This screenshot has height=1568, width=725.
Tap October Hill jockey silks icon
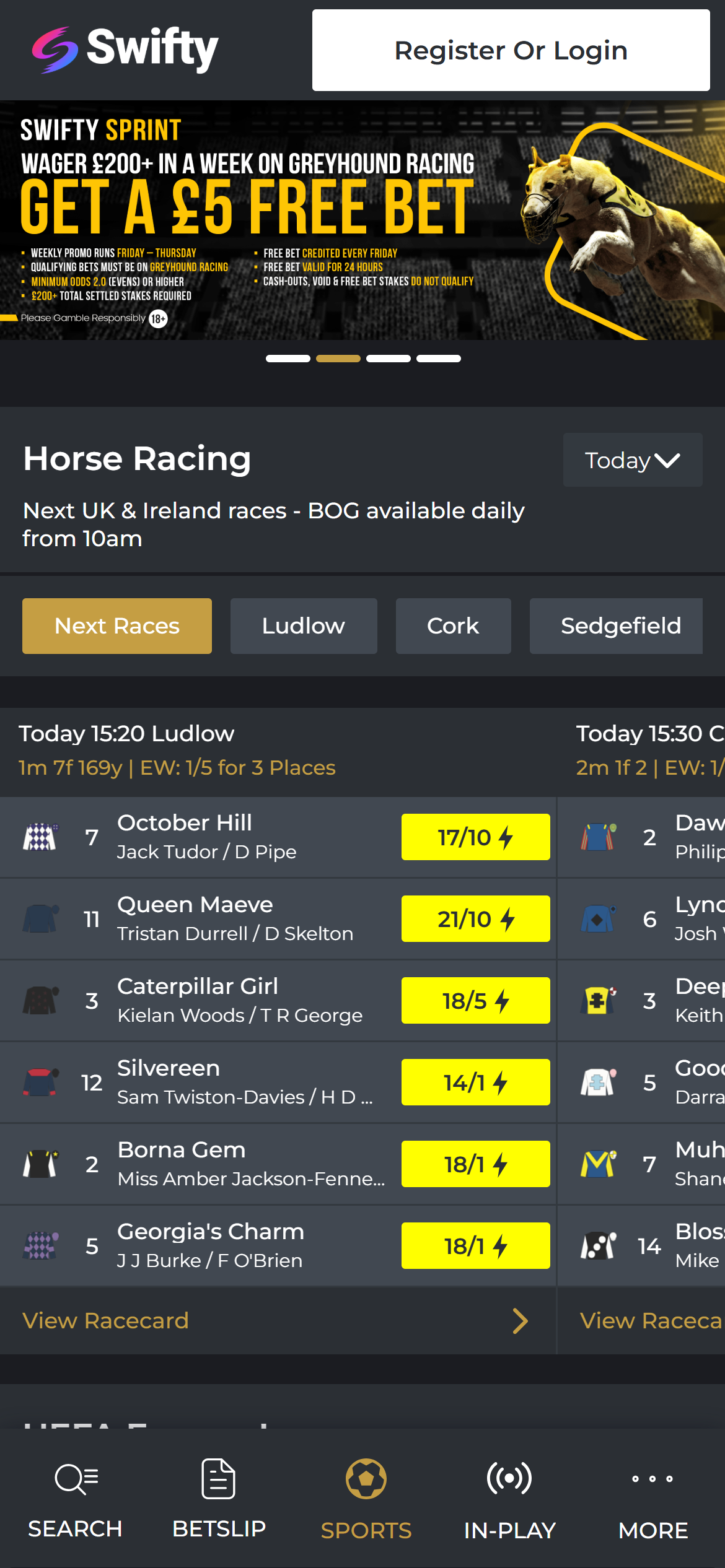point(40,837)
